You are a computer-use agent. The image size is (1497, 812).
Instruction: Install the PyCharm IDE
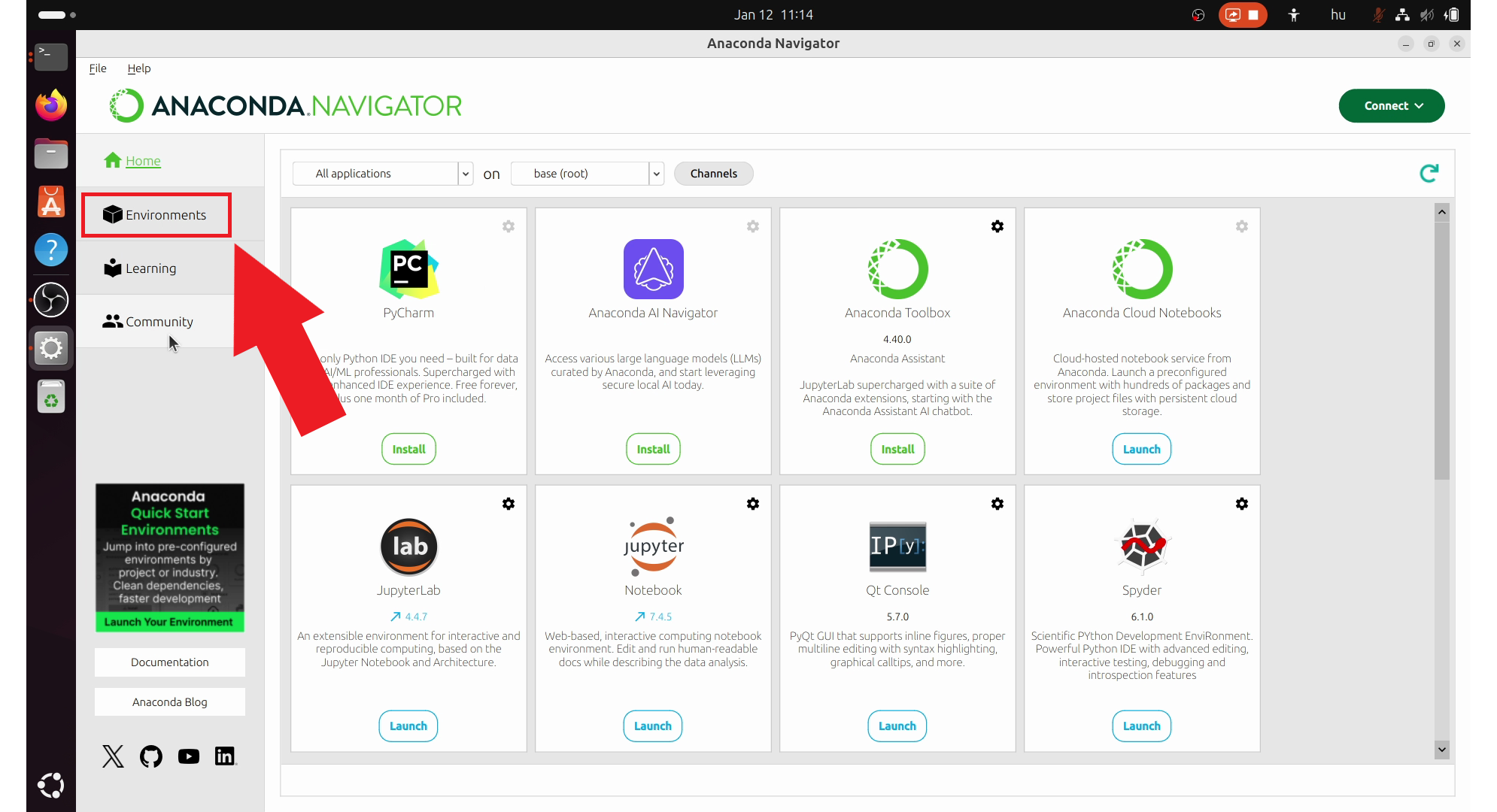tap(408, 449)
